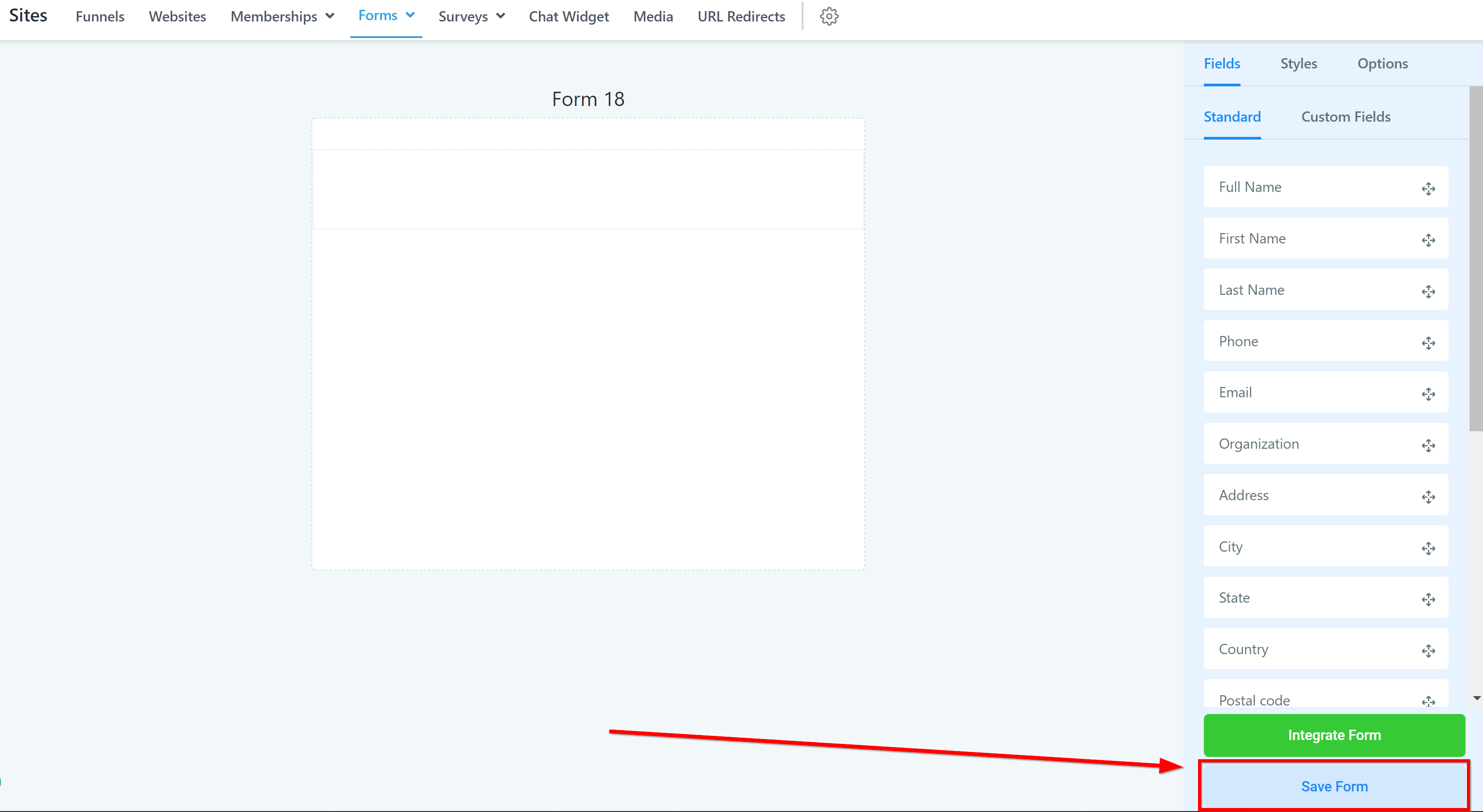
Task: Click the fields panel scrollbar down arrow
Action: pos(1476,698)
